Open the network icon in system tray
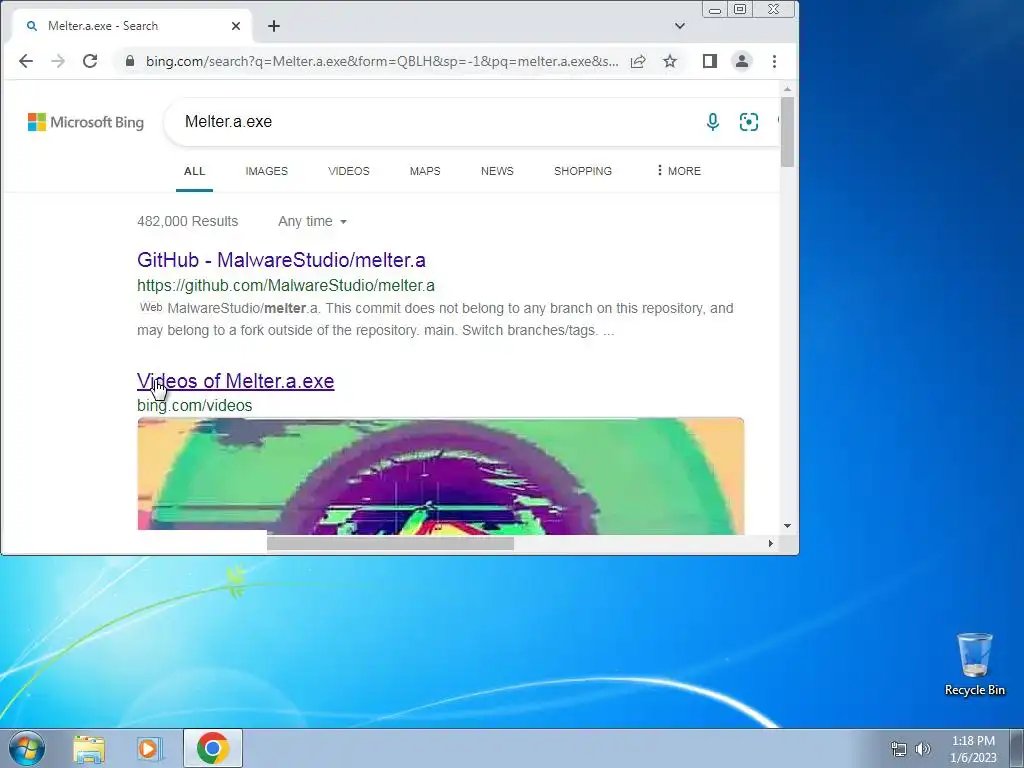 coord(899,749)
